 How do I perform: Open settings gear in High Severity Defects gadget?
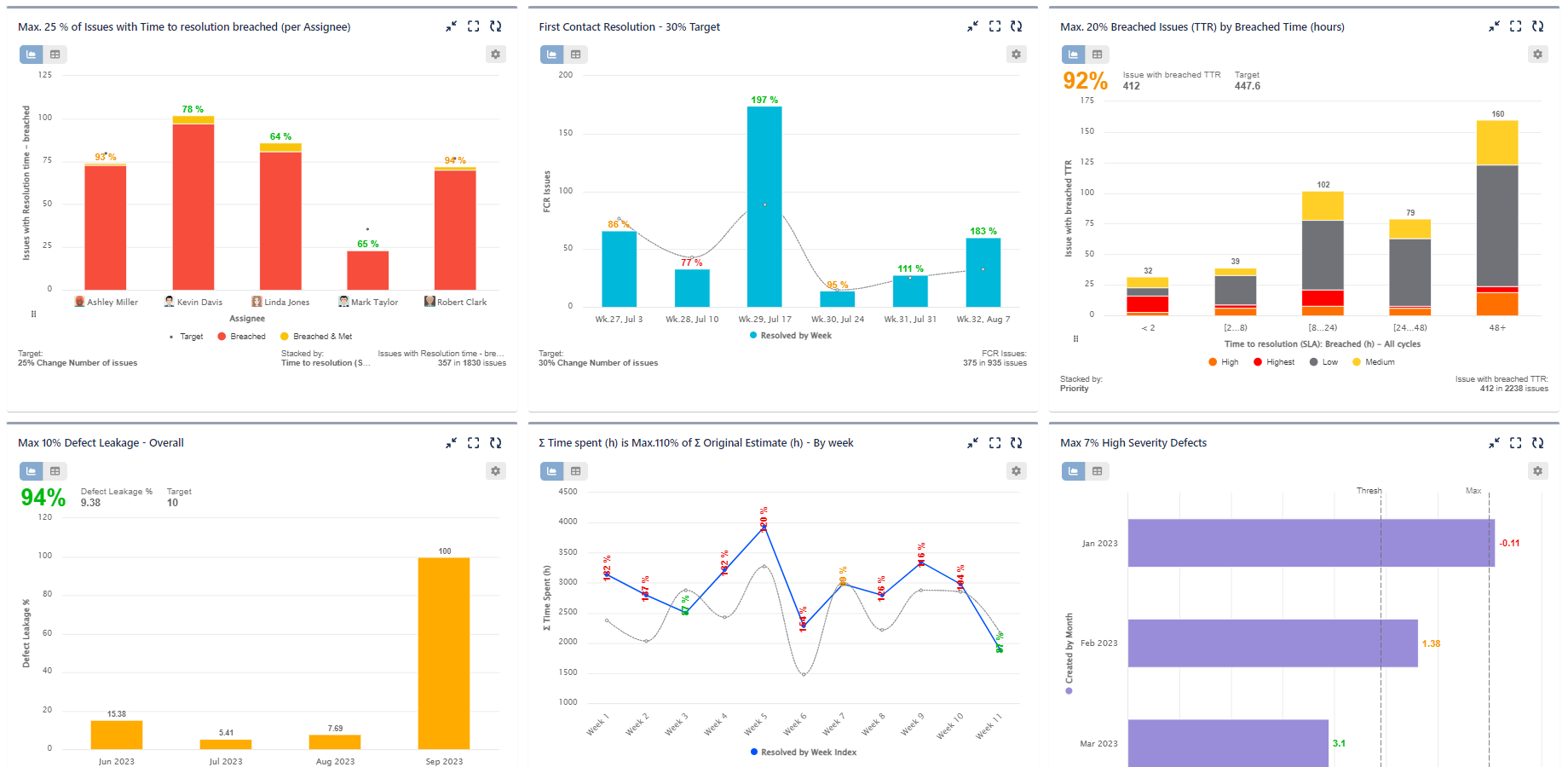pyautogui.click(x=1537, y=471)
